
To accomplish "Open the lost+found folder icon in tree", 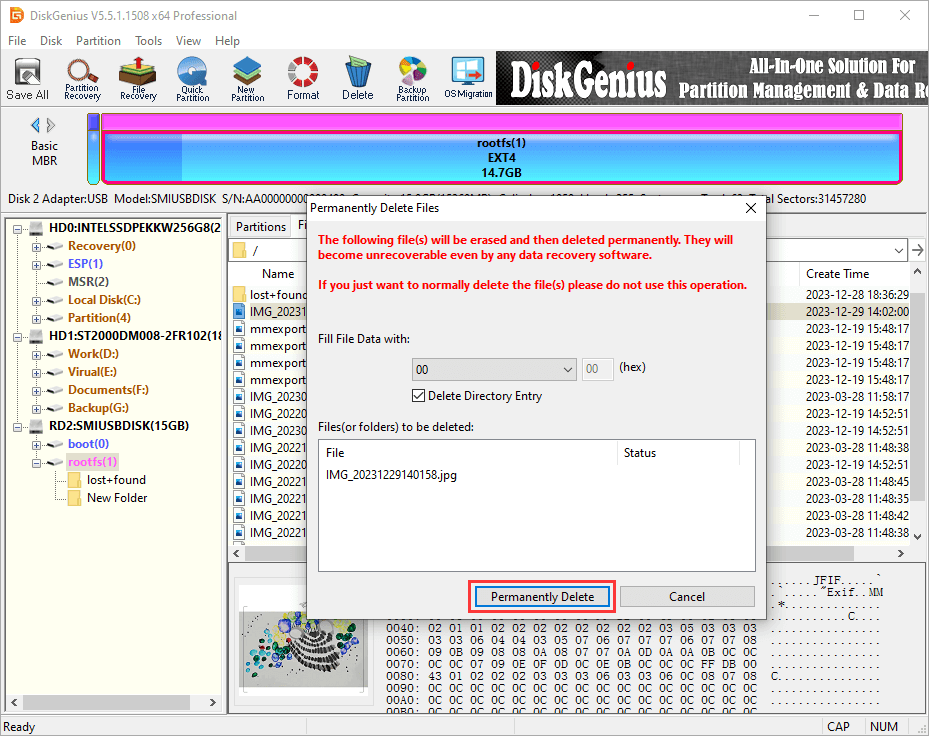I will click(x=75, y=480).
